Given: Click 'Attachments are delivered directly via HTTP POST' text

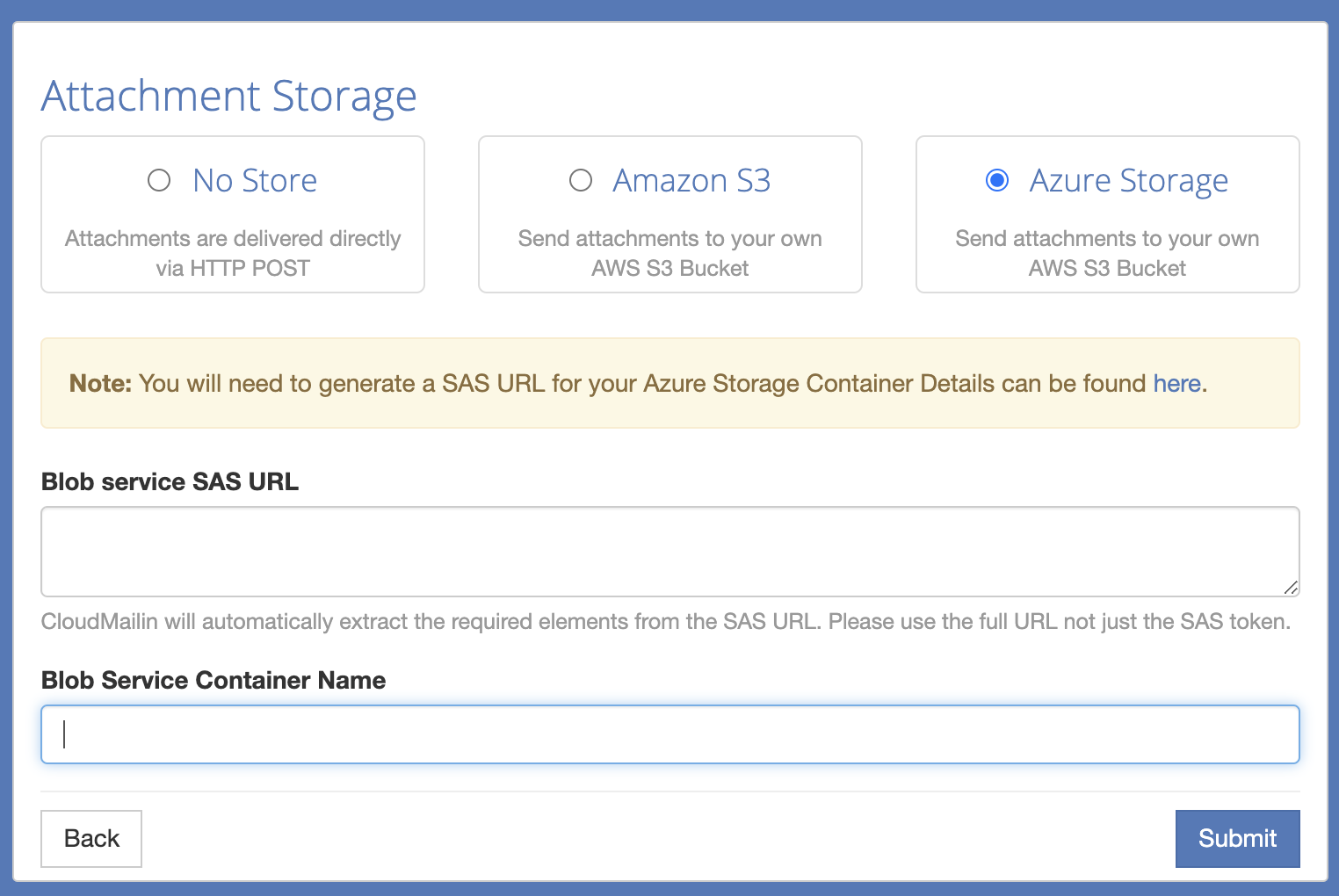Looking at the screenshot, I should click(x=233, y=253).
